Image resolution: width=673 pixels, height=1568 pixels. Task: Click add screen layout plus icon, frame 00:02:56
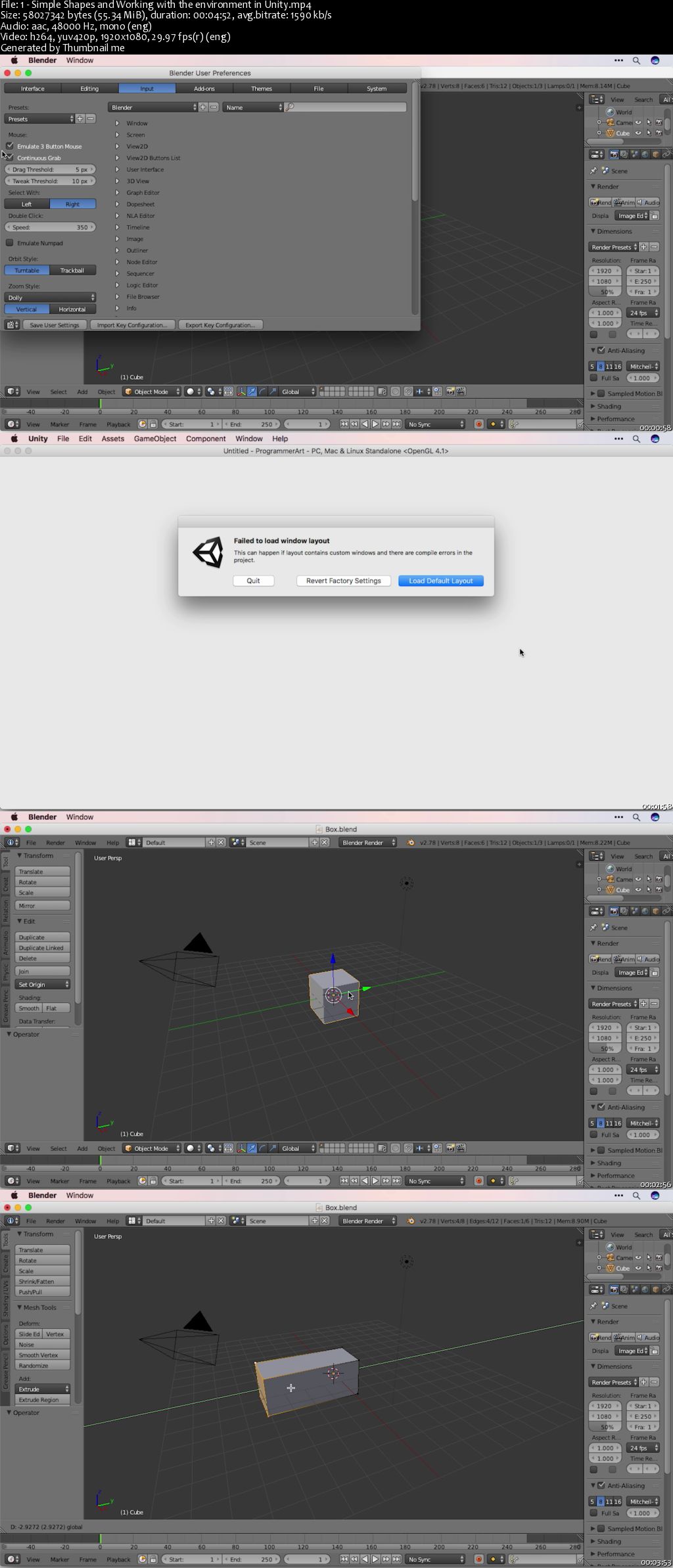(211, 842)
